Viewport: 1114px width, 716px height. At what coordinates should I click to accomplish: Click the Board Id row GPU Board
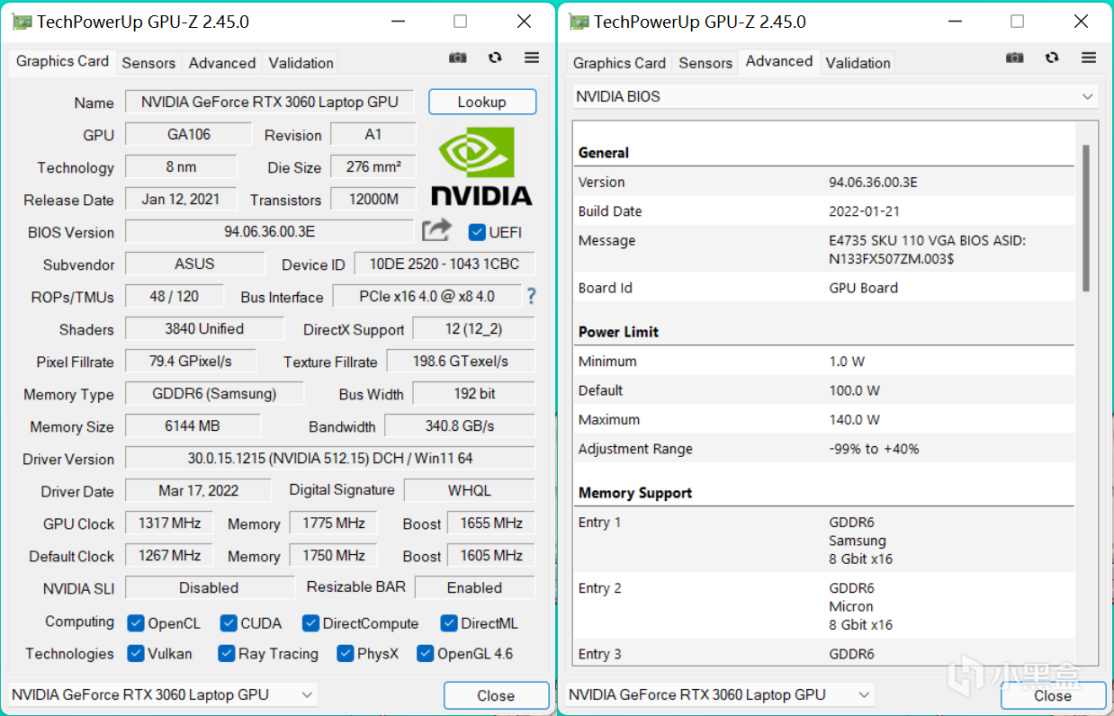click(x=824, y=288)
